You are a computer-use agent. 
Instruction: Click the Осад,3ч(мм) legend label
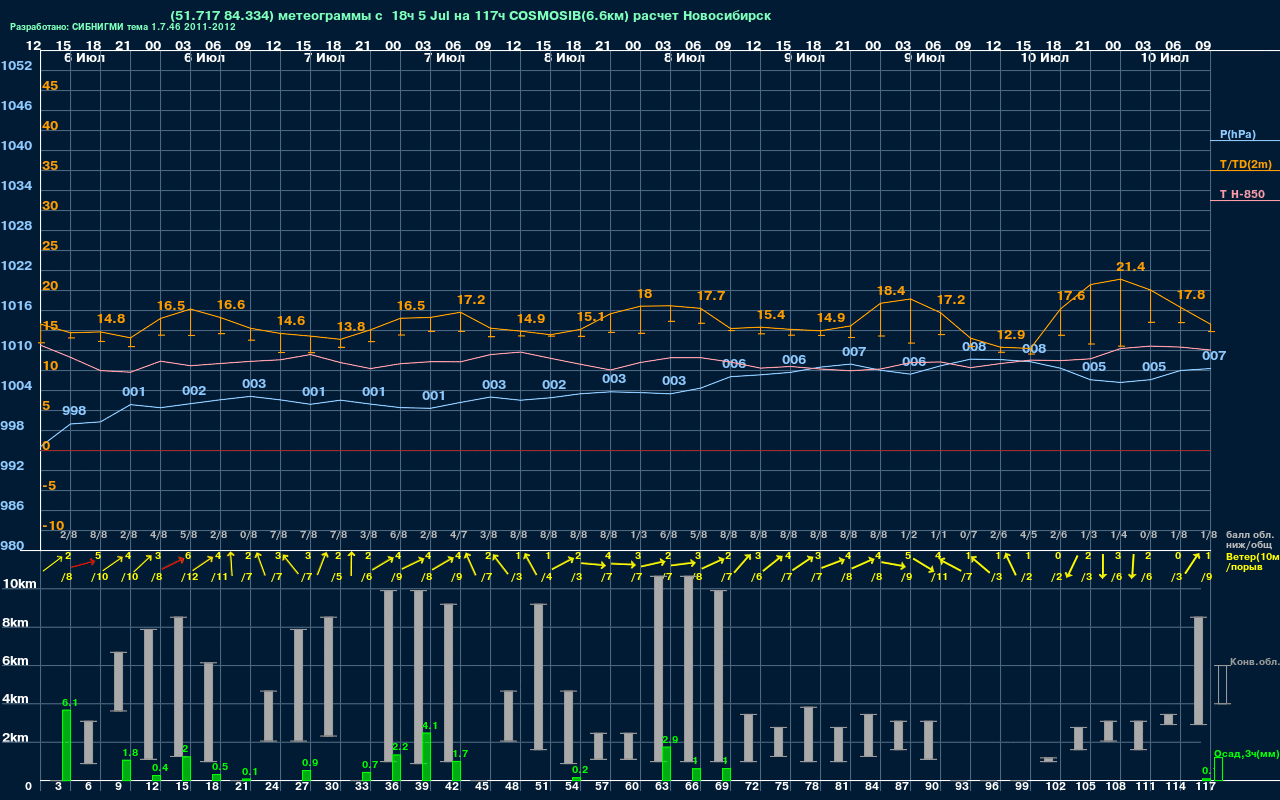pos(1246,753)
